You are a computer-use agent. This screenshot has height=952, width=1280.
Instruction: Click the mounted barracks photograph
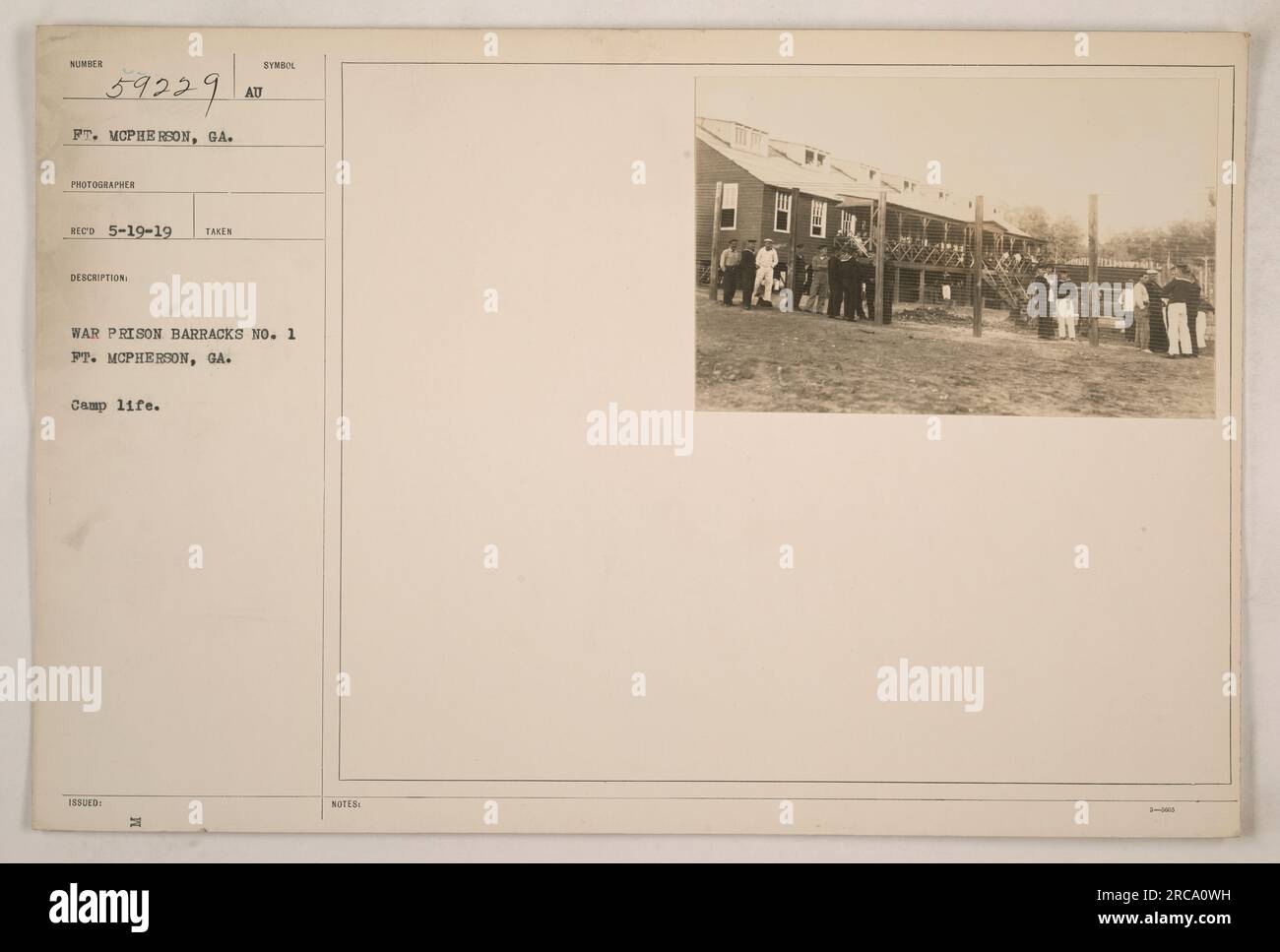(955, 247)
